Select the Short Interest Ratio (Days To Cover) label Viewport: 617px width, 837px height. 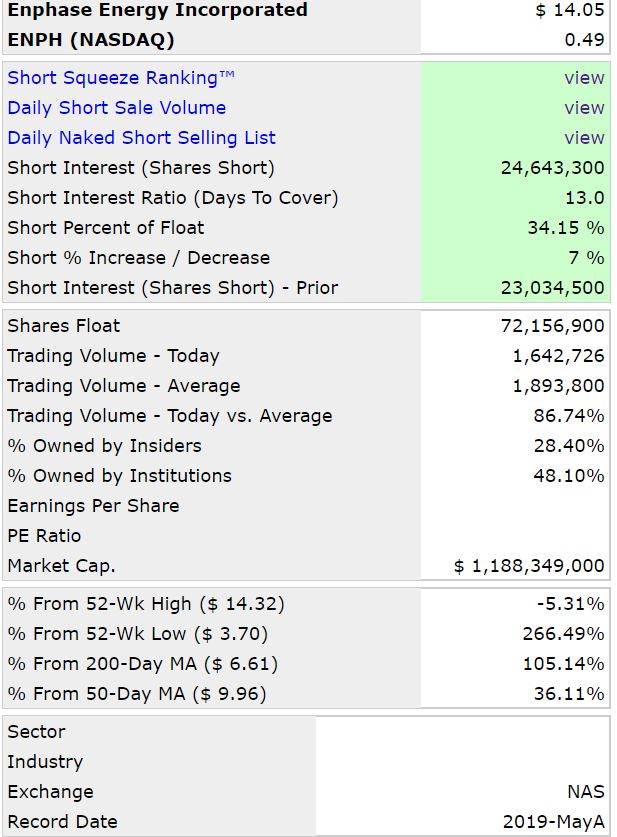(172, 198)
